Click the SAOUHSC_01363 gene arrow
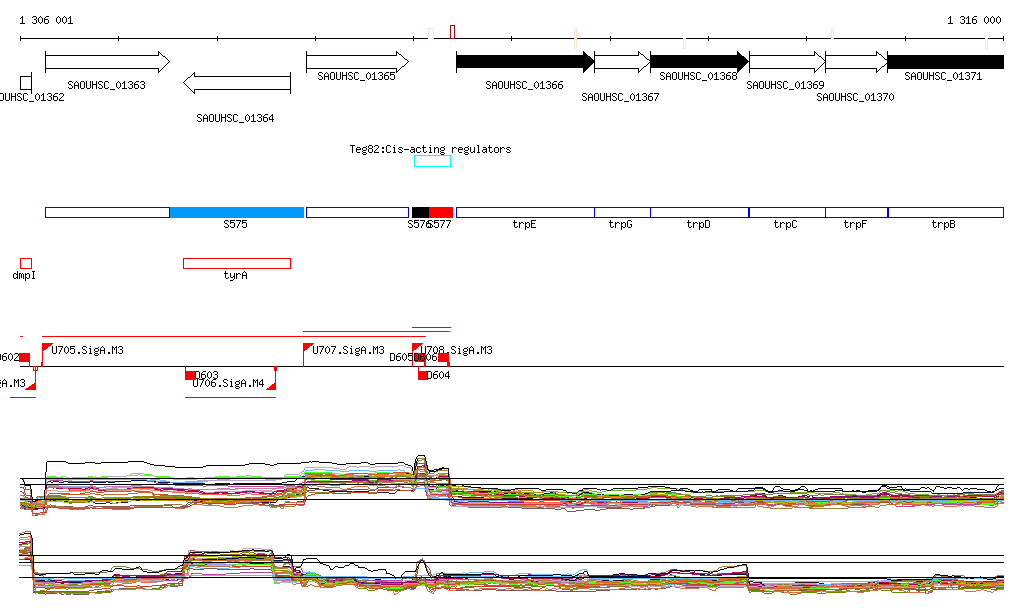Screen dimensions: 1024x611 (106, 62)
